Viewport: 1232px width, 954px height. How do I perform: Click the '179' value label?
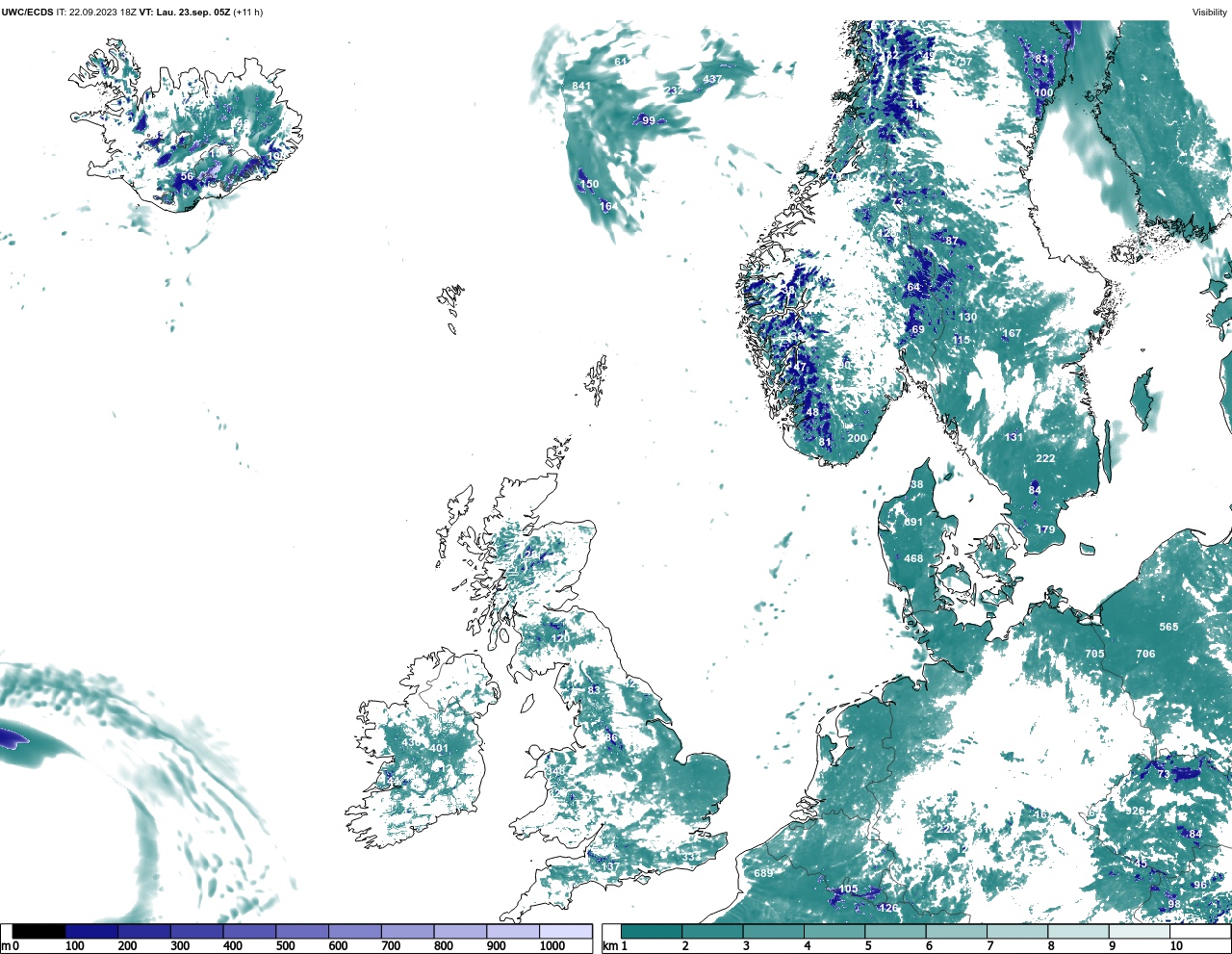click(1045, 529)
